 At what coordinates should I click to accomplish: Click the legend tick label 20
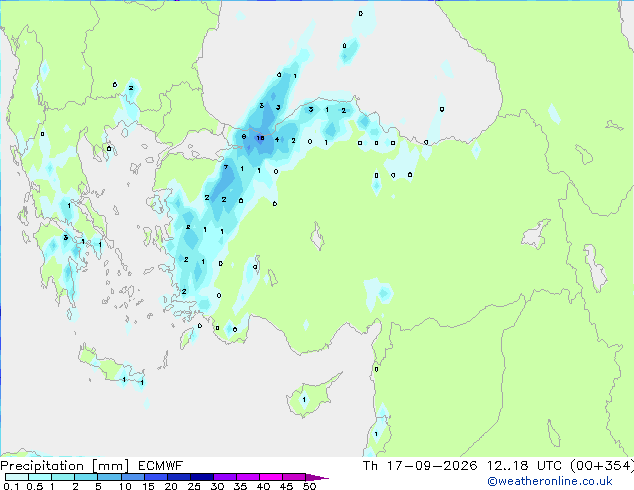[x=171, y=486]
